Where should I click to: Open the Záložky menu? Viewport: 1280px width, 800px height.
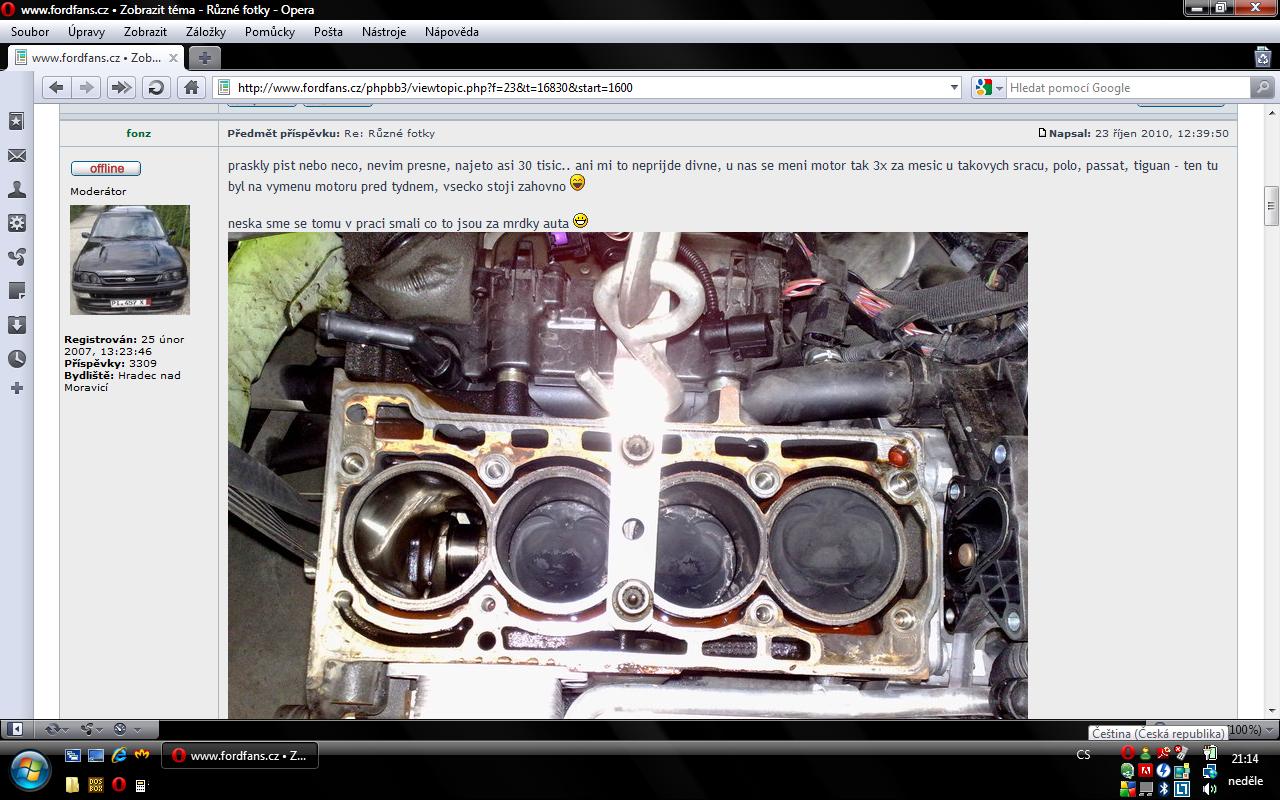tap(205, 32)
